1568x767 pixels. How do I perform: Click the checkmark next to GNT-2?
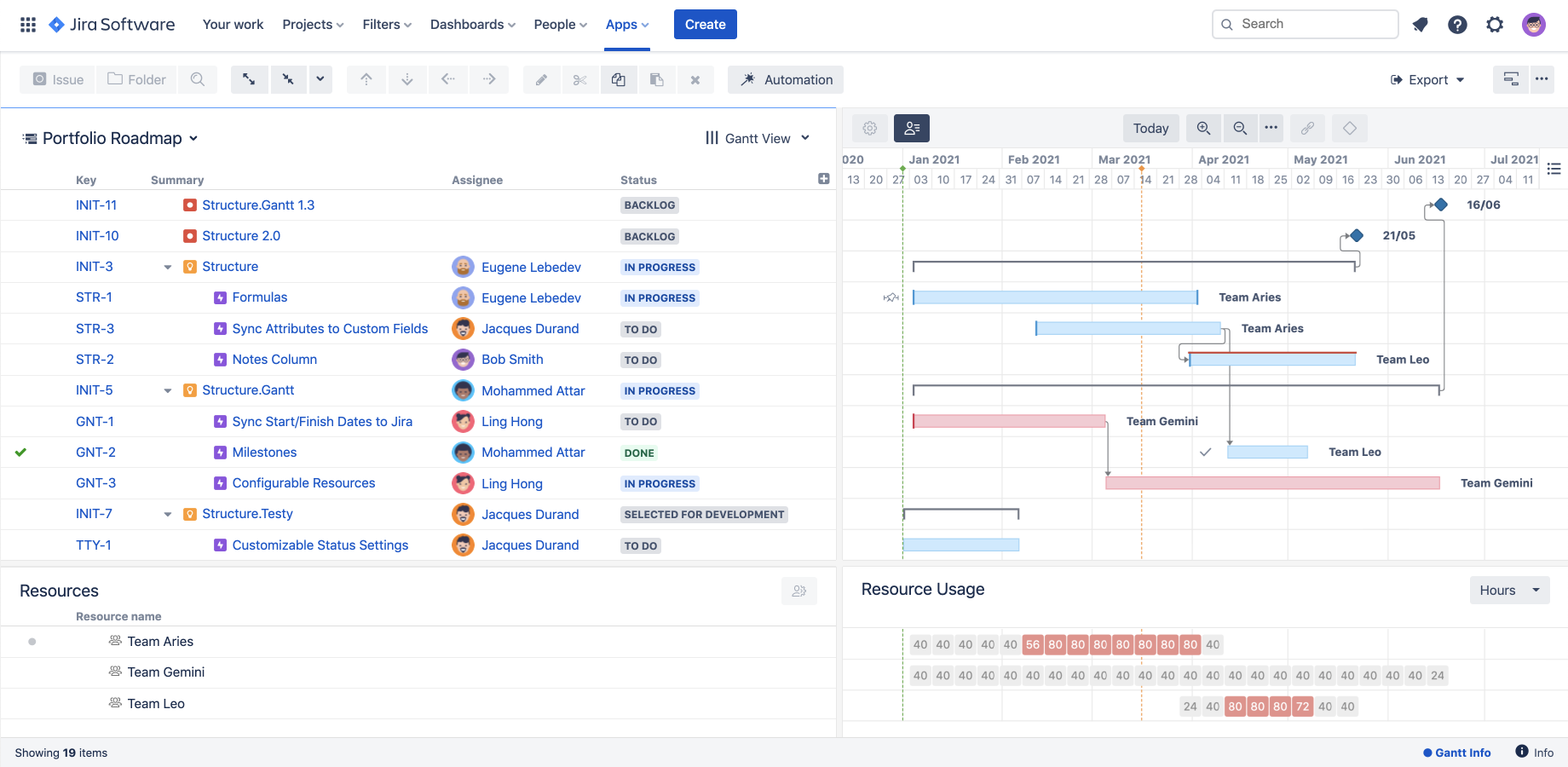point(20,452)
